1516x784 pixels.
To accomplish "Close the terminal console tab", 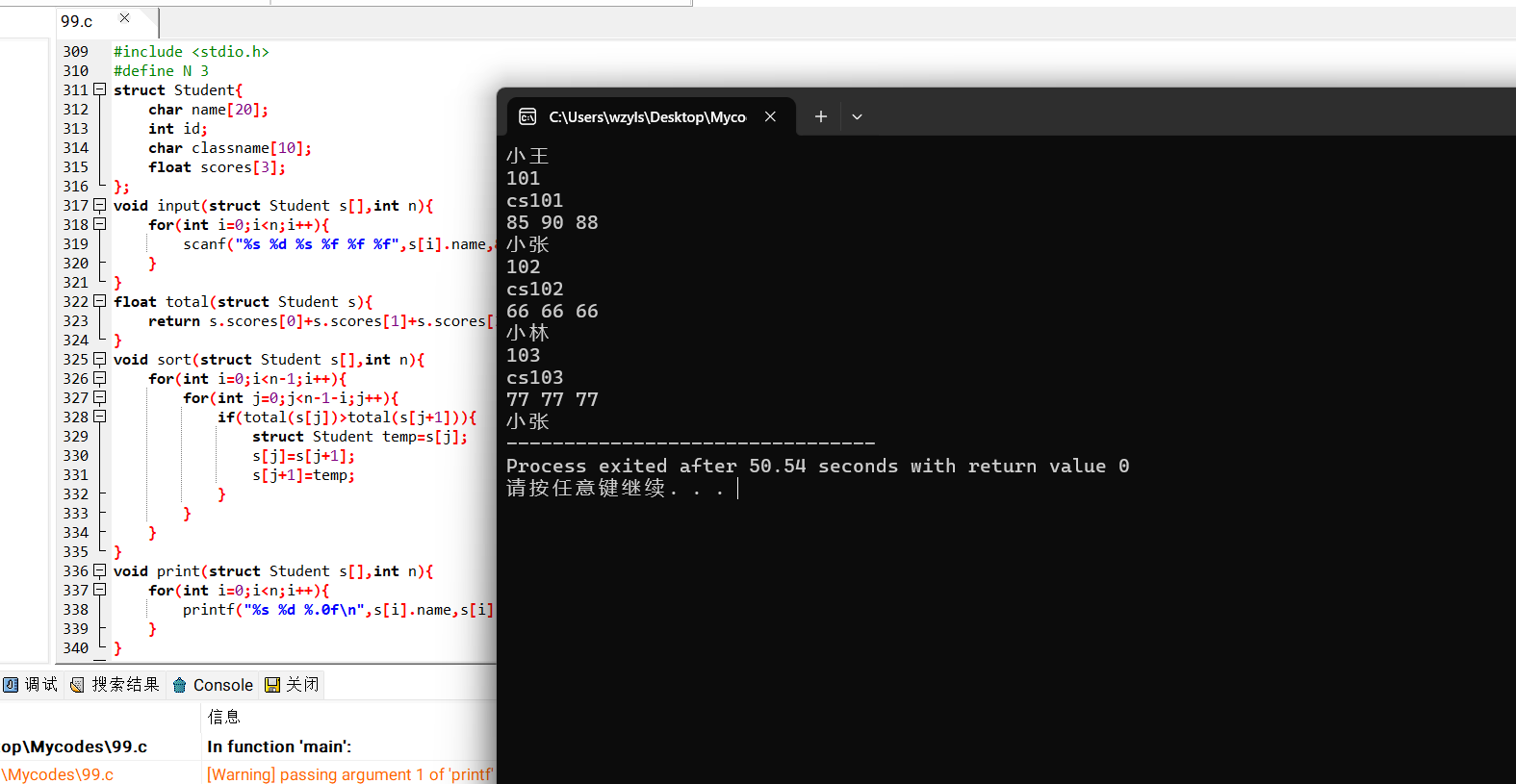I will click(770, 116).
